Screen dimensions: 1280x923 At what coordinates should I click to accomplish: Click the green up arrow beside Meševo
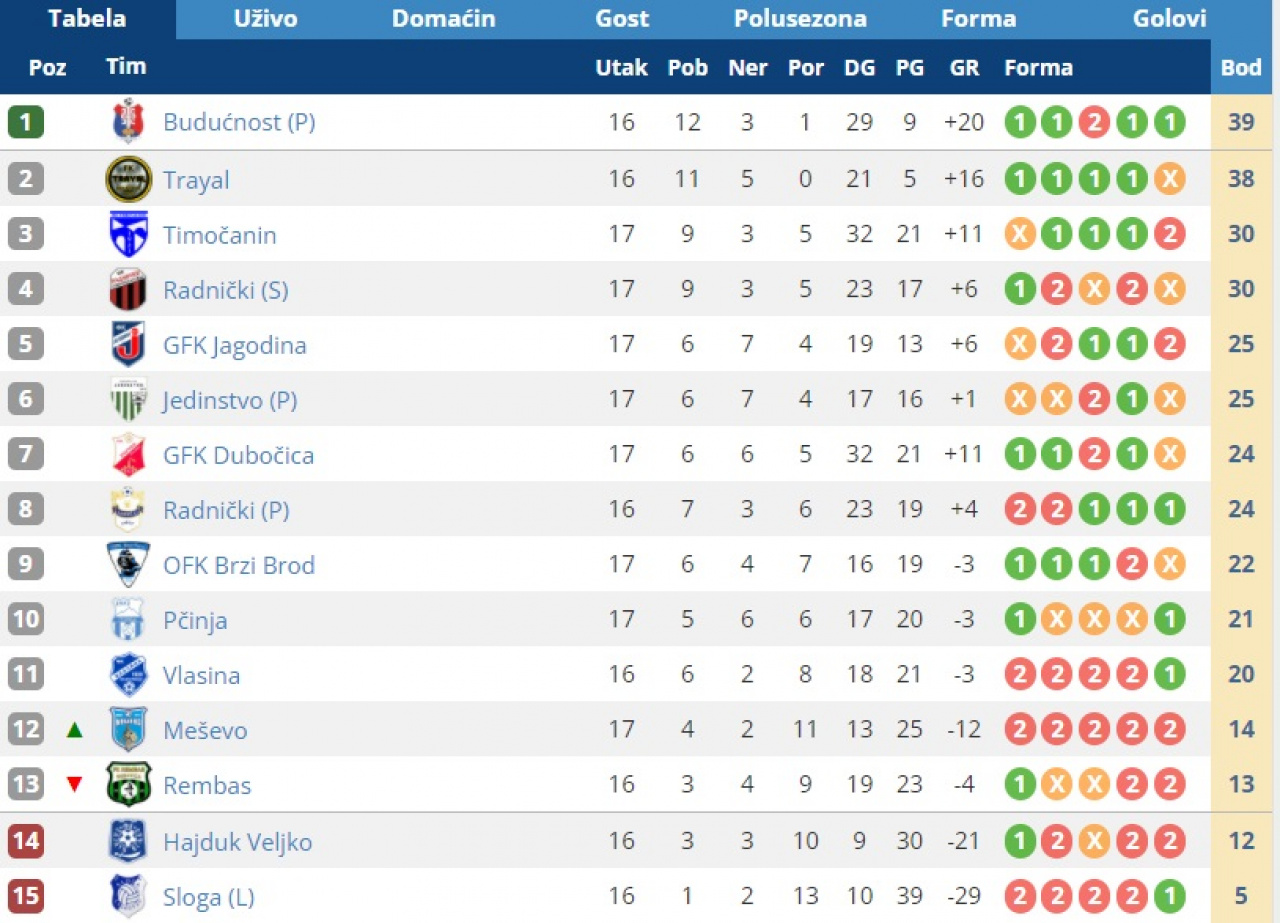[74, 730]
